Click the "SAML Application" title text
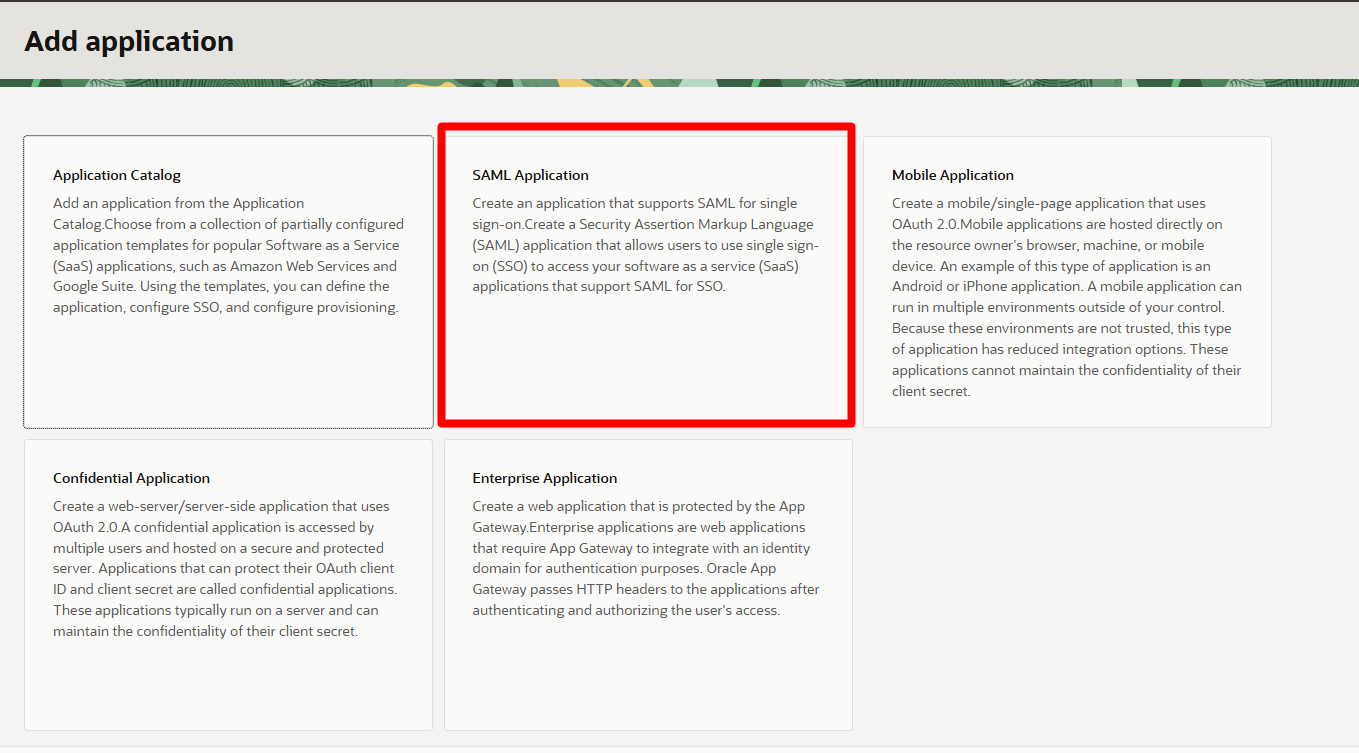 pyautogui.click(x=530, y=175)
